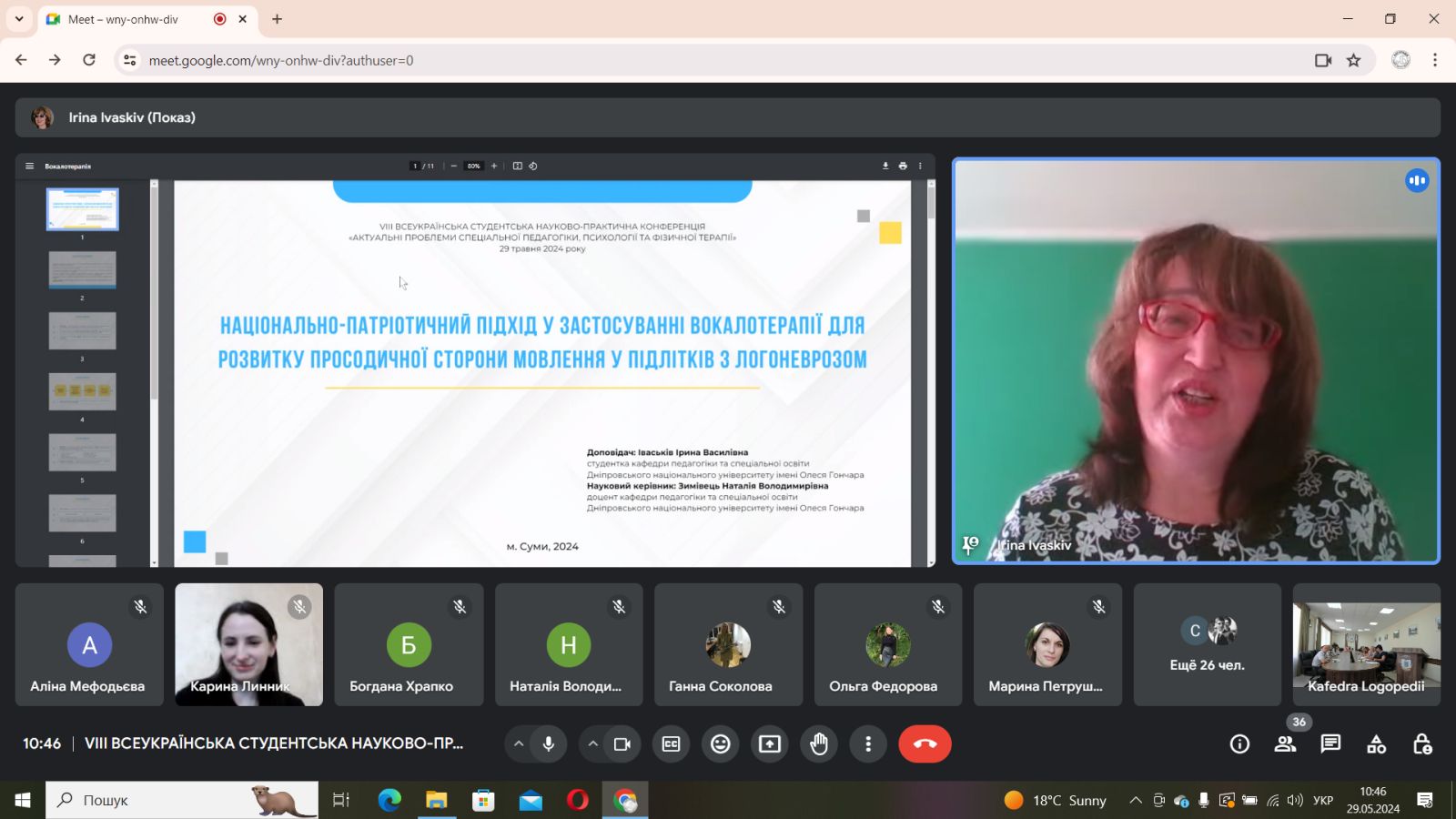This screenshot has width=1456, height=819.
Task: Open more options three-dot menu
Action: pyautogui.click(x=868, y=744)
